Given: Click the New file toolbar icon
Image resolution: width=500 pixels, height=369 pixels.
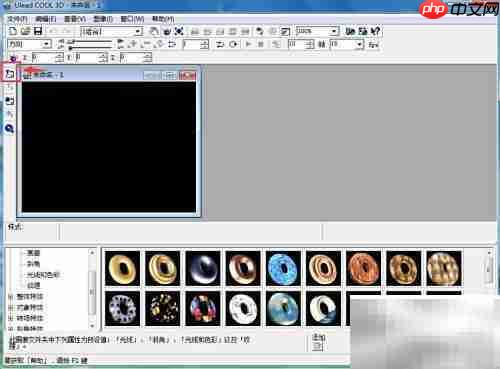Looking at the screenshot, I should [13, 31].
